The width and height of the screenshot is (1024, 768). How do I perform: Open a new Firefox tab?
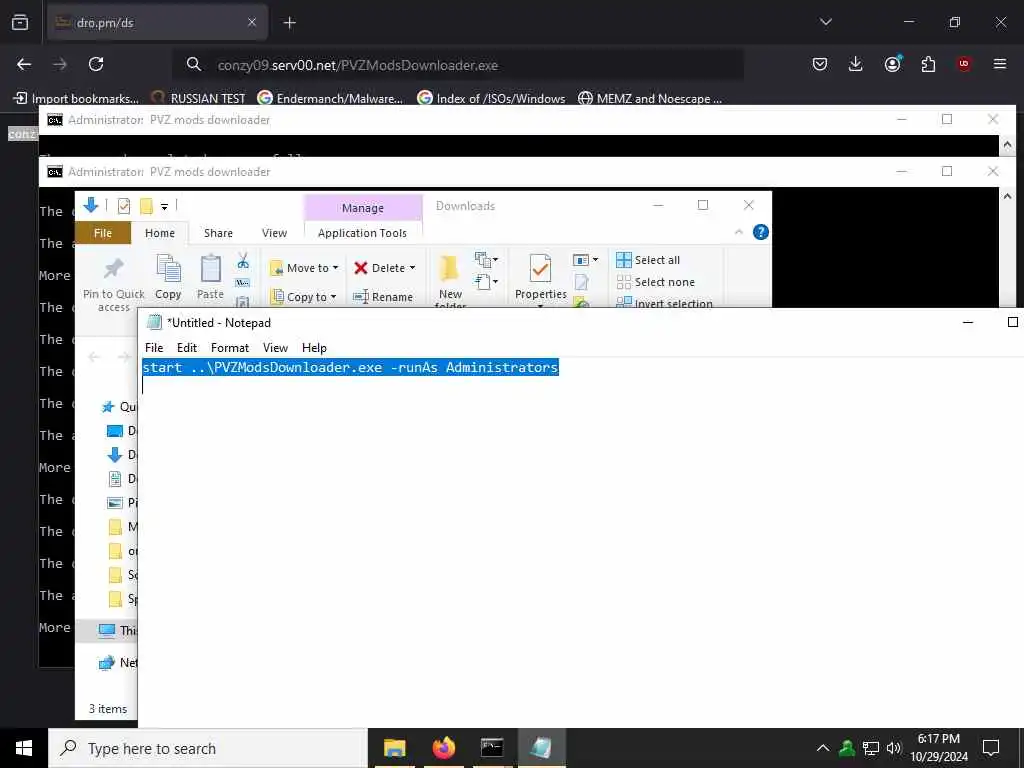pos(290,23)
